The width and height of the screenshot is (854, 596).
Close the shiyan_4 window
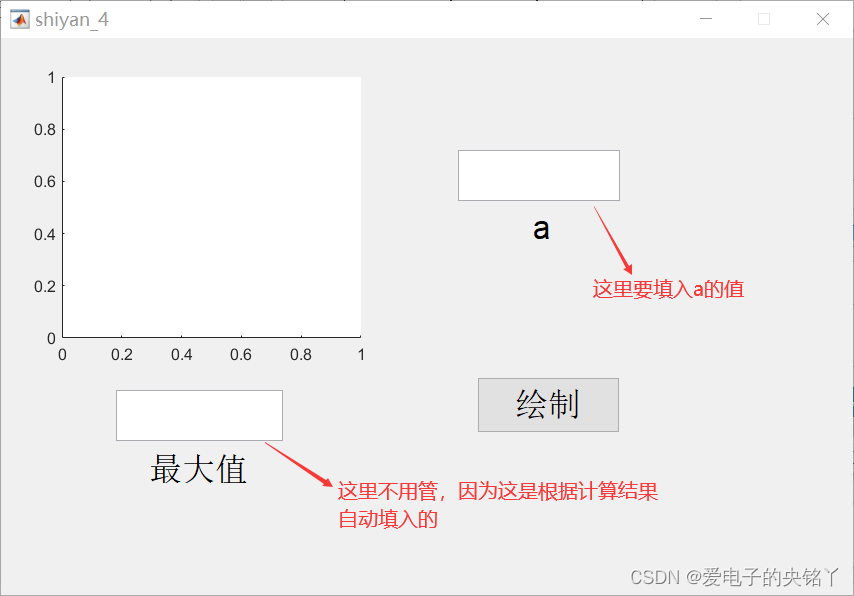(823, 19)
